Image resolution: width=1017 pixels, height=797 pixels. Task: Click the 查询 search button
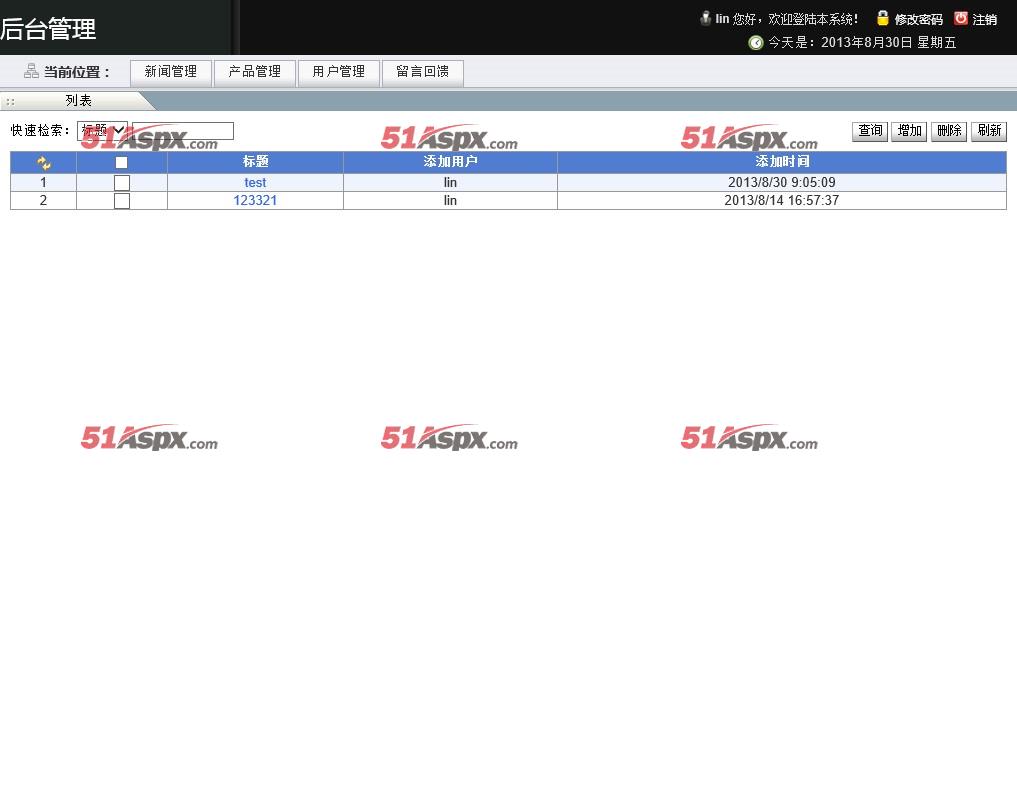click(x=870, y=131)
